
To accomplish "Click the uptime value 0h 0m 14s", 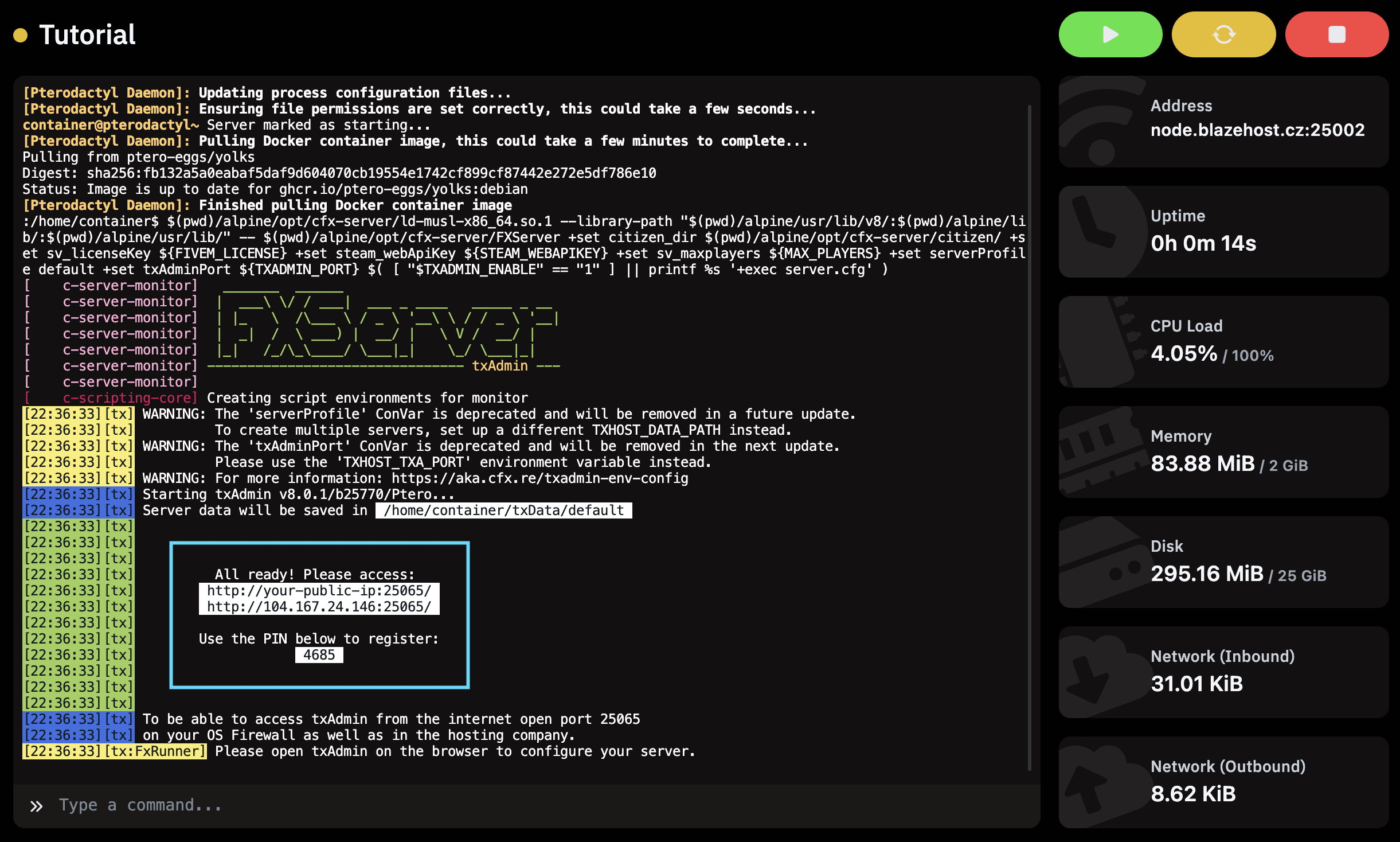I will 1203,243.
